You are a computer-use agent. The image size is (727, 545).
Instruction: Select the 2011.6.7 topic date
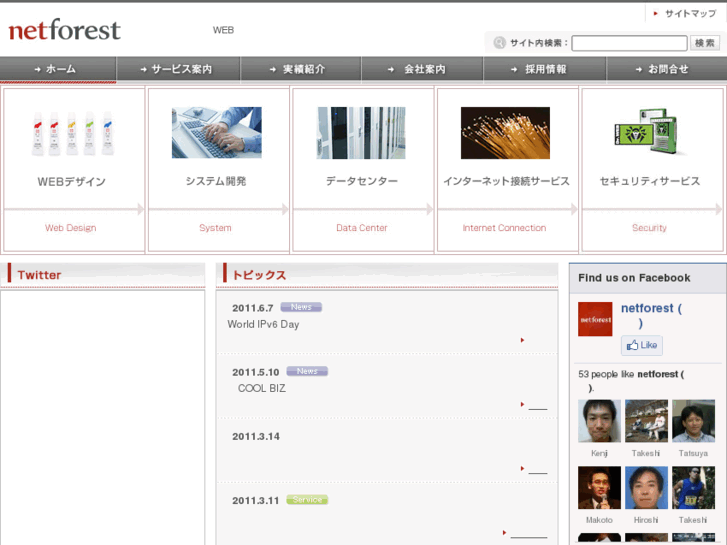253,308
